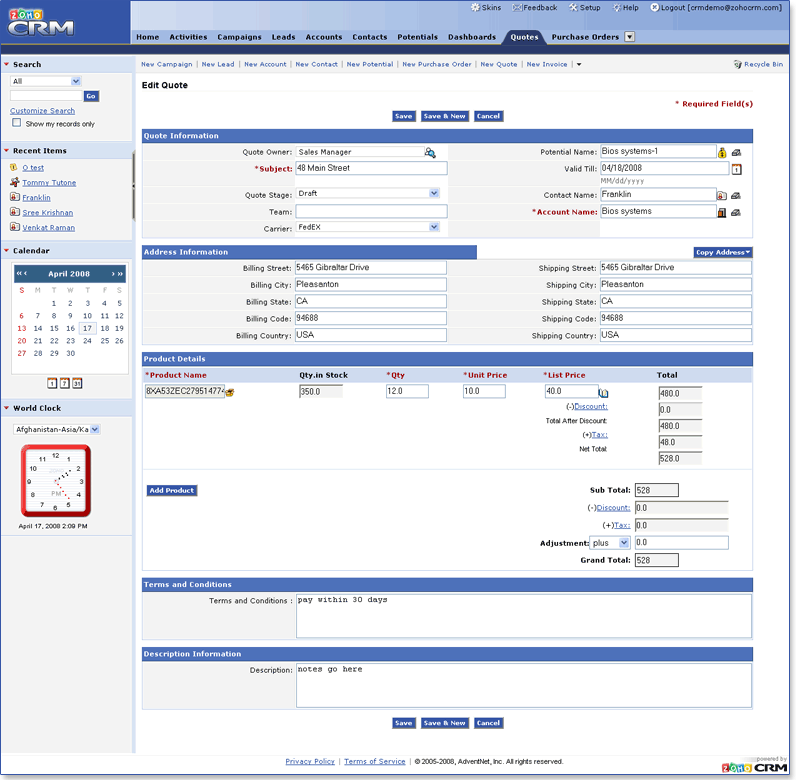Expand the Carrier dropdown showing FedEX
Screen dimensions: 796x780
pos(434,227)
